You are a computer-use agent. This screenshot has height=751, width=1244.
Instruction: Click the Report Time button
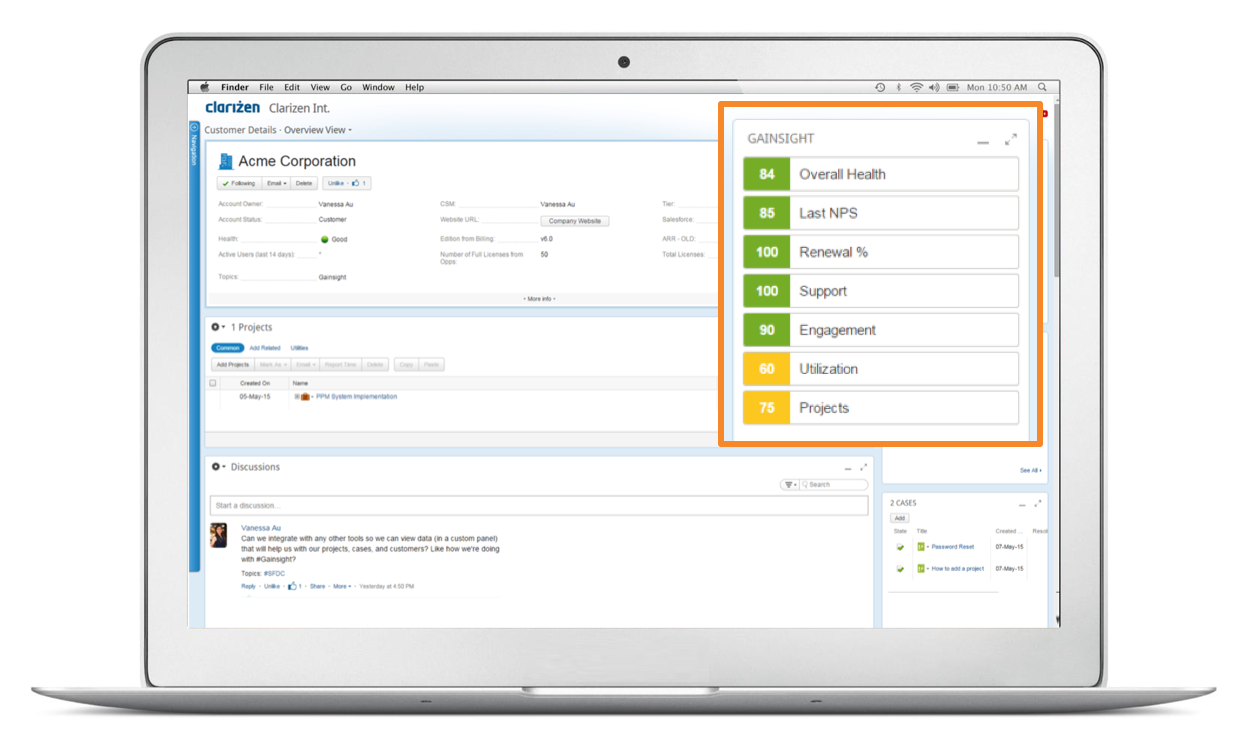click(341, 365)
